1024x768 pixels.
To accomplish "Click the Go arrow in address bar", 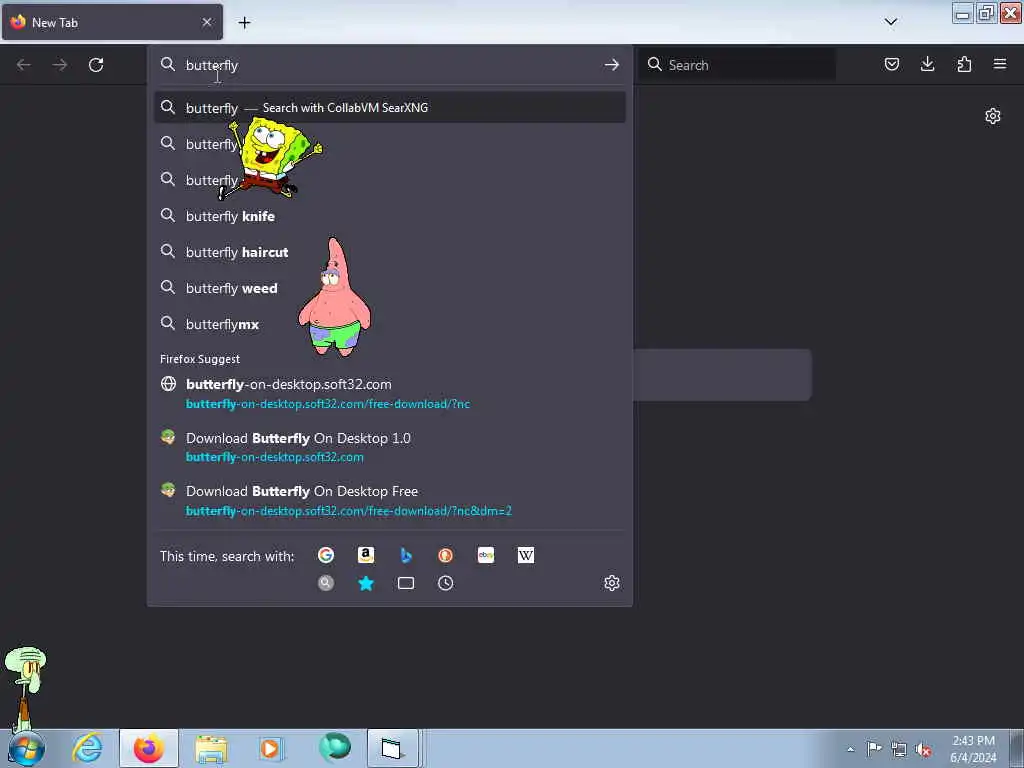I will [612, 65].
